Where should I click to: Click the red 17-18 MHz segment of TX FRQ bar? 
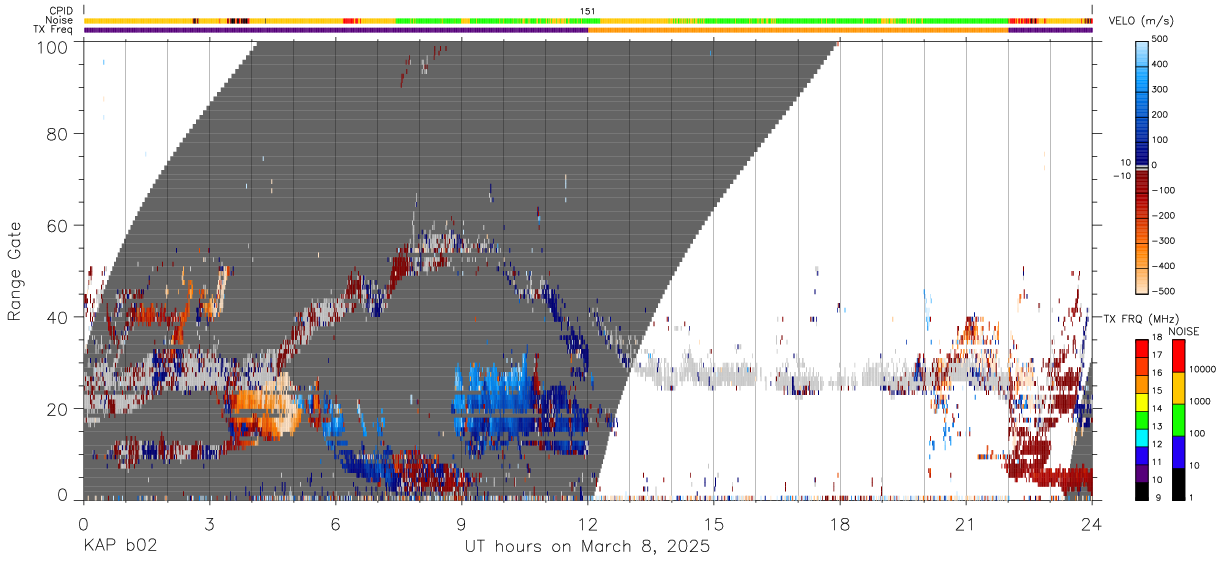1143,347
